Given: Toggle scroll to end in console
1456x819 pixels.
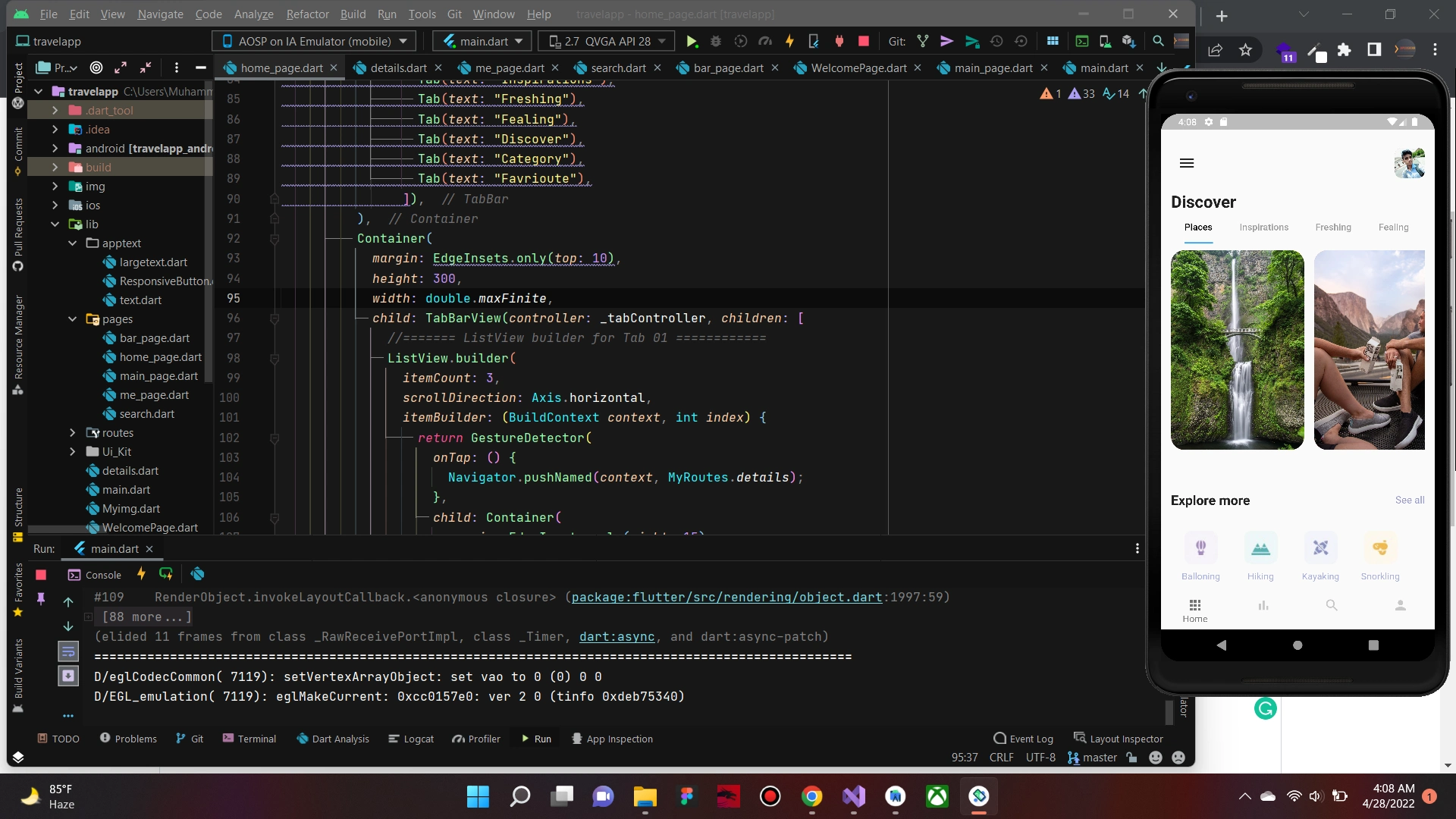Looking at the screenshot, I should [68, 676].
